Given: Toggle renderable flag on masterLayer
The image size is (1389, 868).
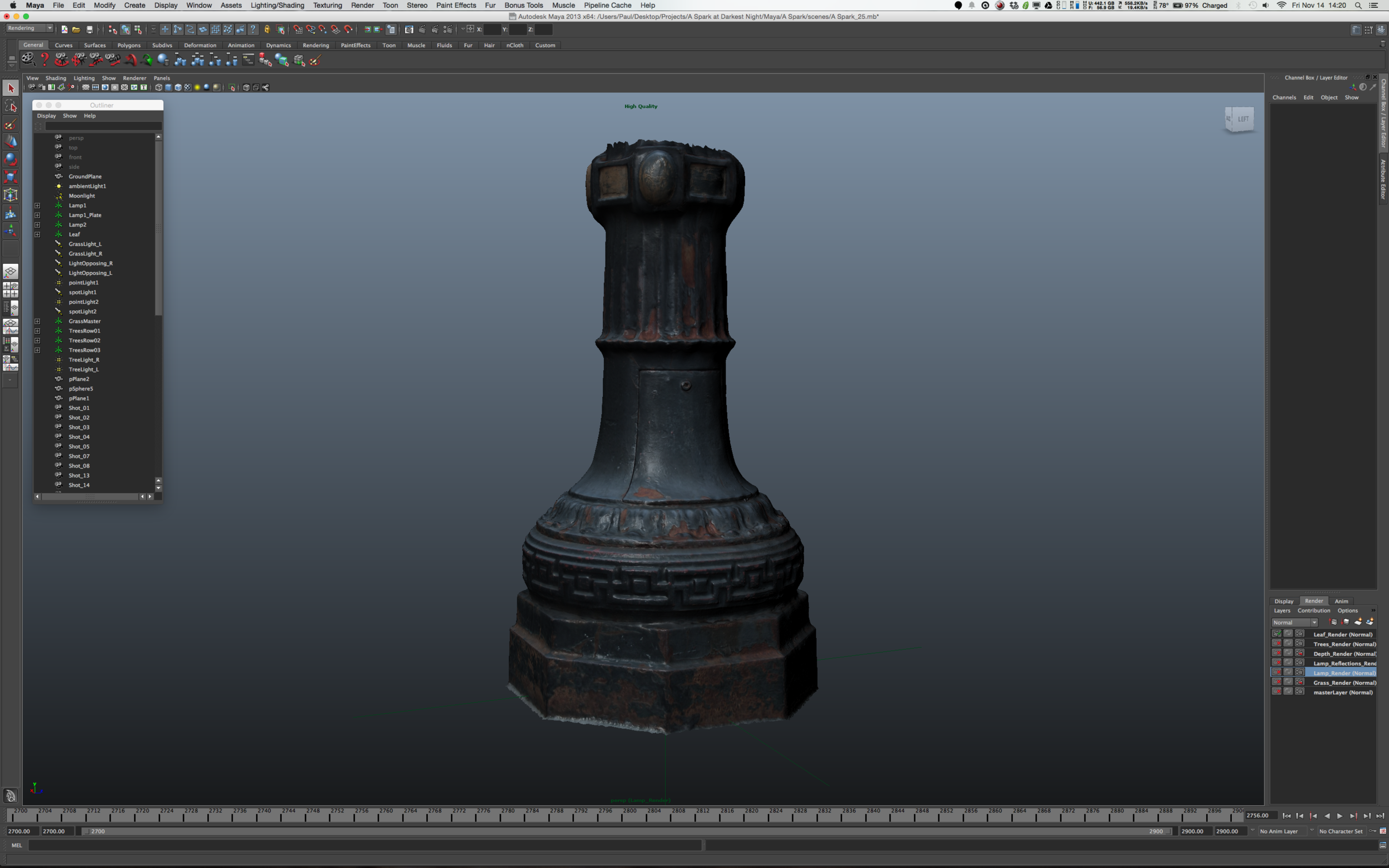Looking at the screenshot, I should click(1276, 692).
